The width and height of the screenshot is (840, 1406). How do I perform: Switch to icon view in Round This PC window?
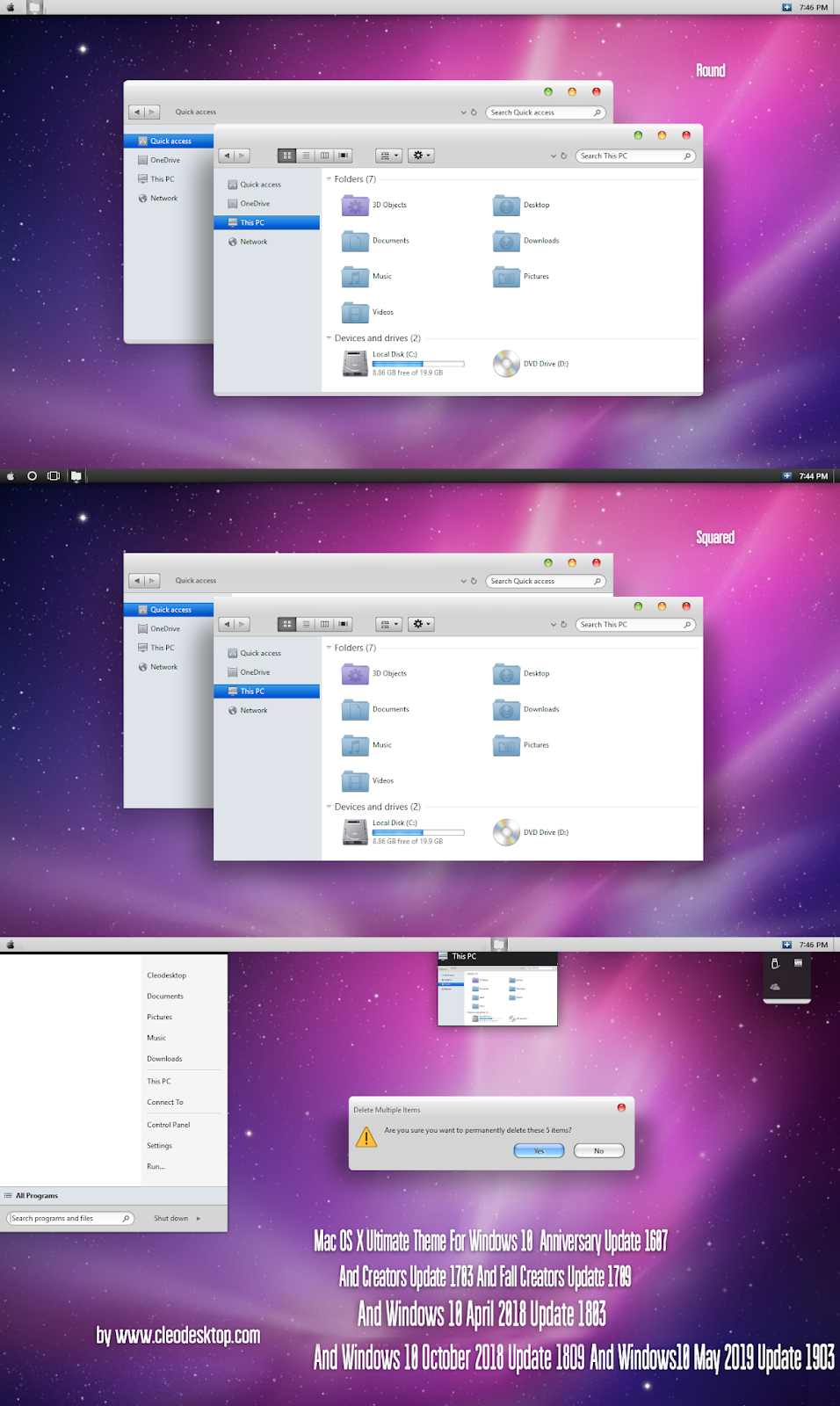pos(287,156)
